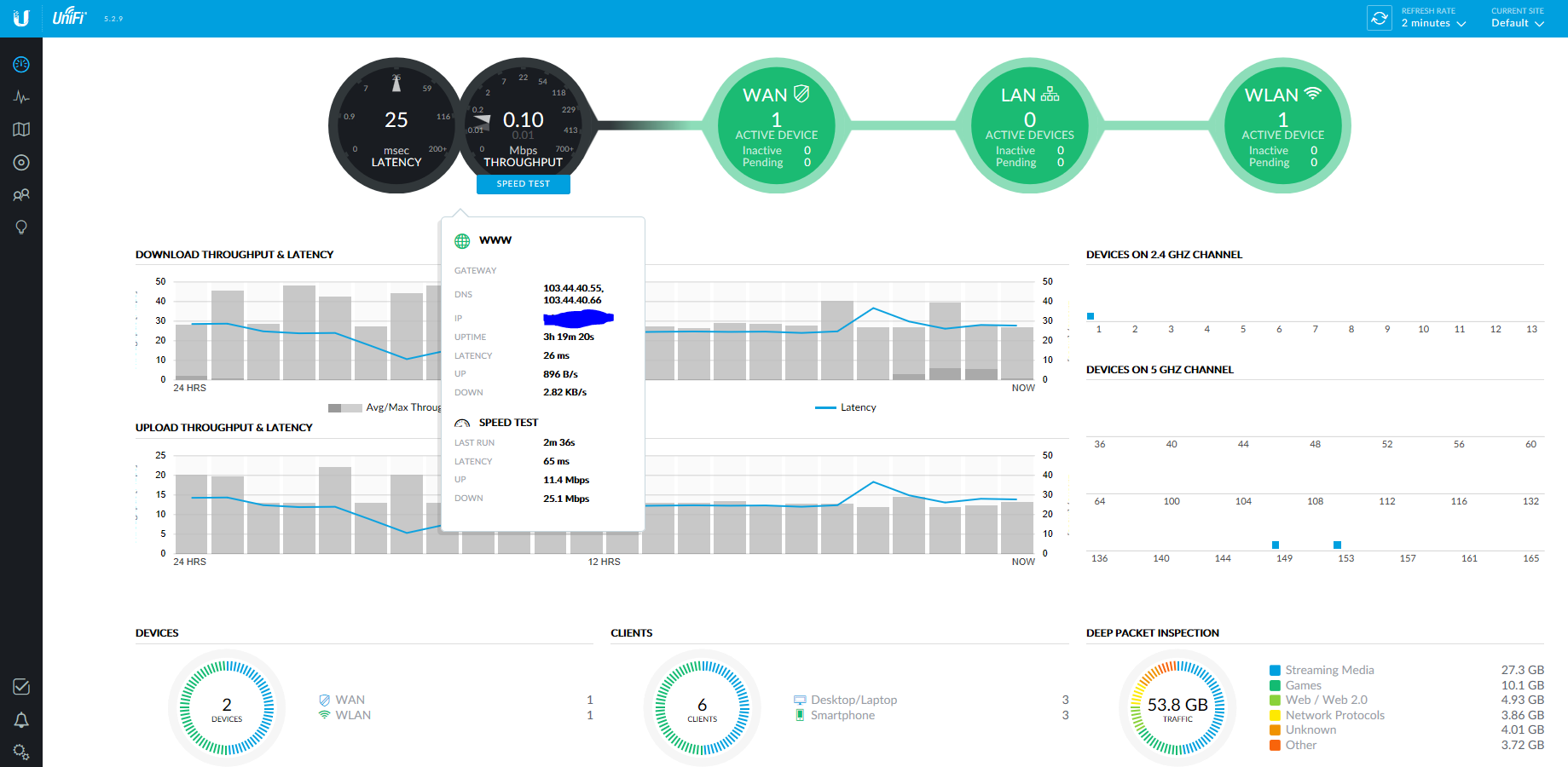Click the WAN status circle
The width and height of the screenshot is (1568, 767).
click(776, 126)
